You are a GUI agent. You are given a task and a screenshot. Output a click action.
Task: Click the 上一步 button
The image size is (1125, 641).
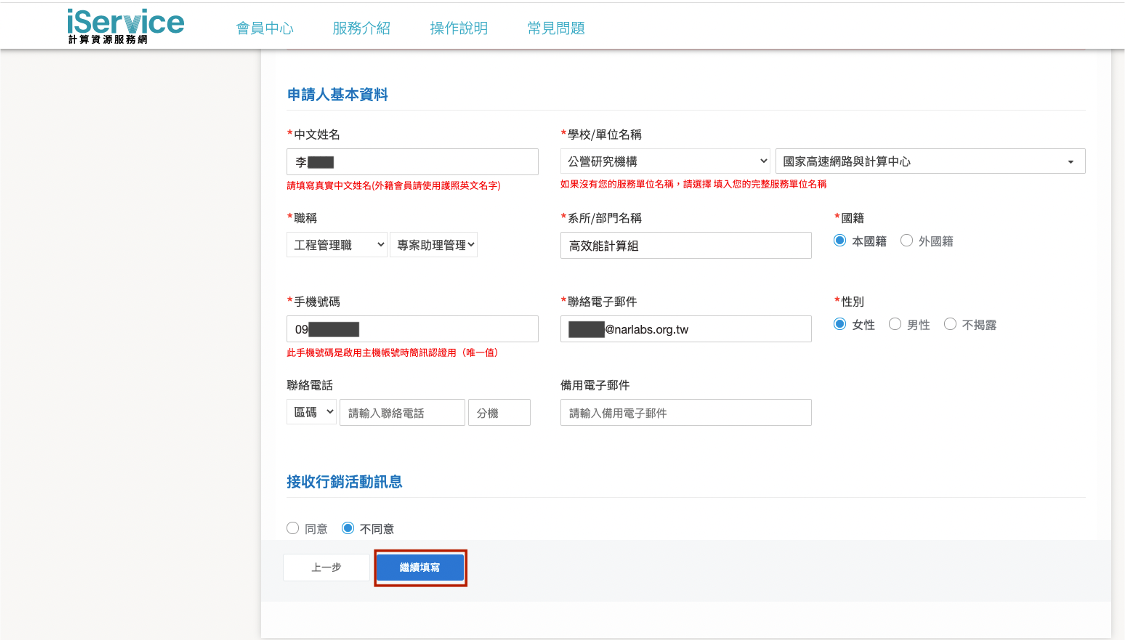(326, 568)
